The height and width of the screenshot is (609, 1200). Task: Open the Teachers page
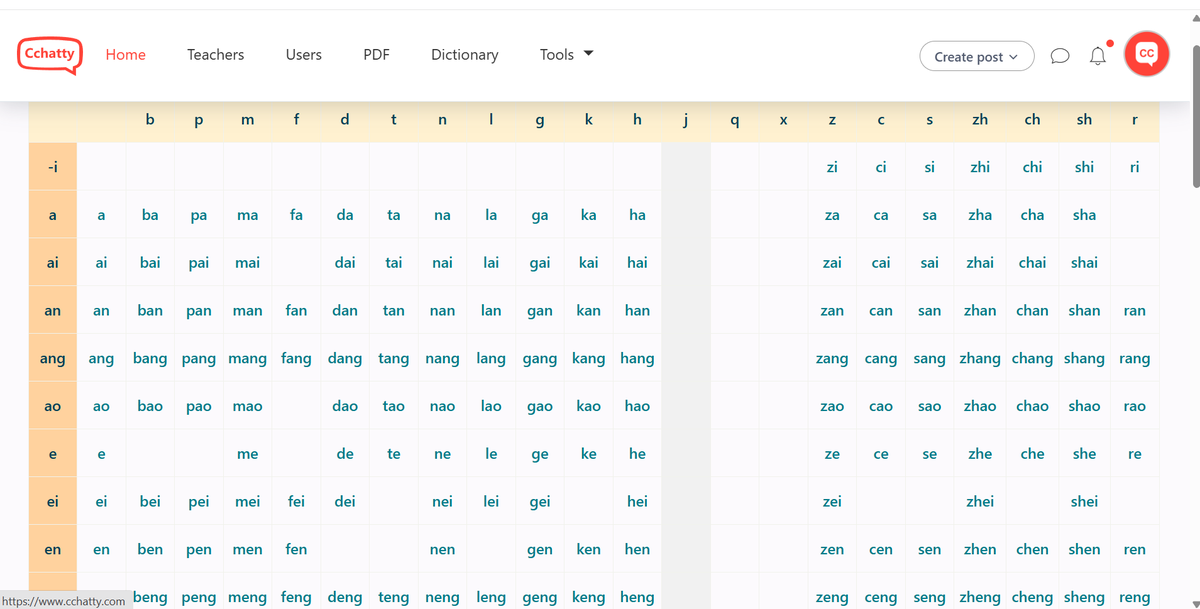point(215,54)
